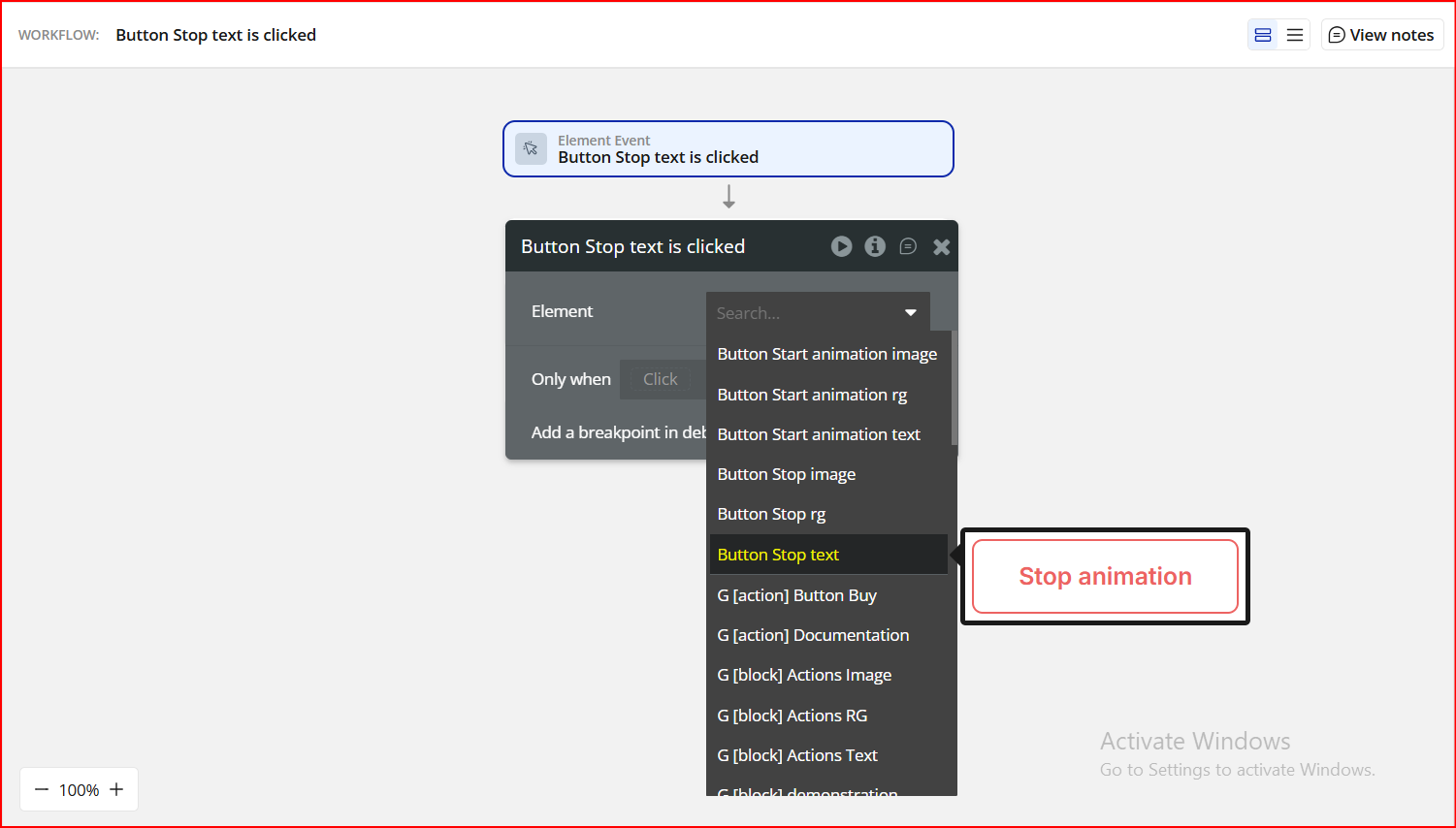Click the play icon in workflow panel header
1456x828 pixels.
click(x=841, y=246)
